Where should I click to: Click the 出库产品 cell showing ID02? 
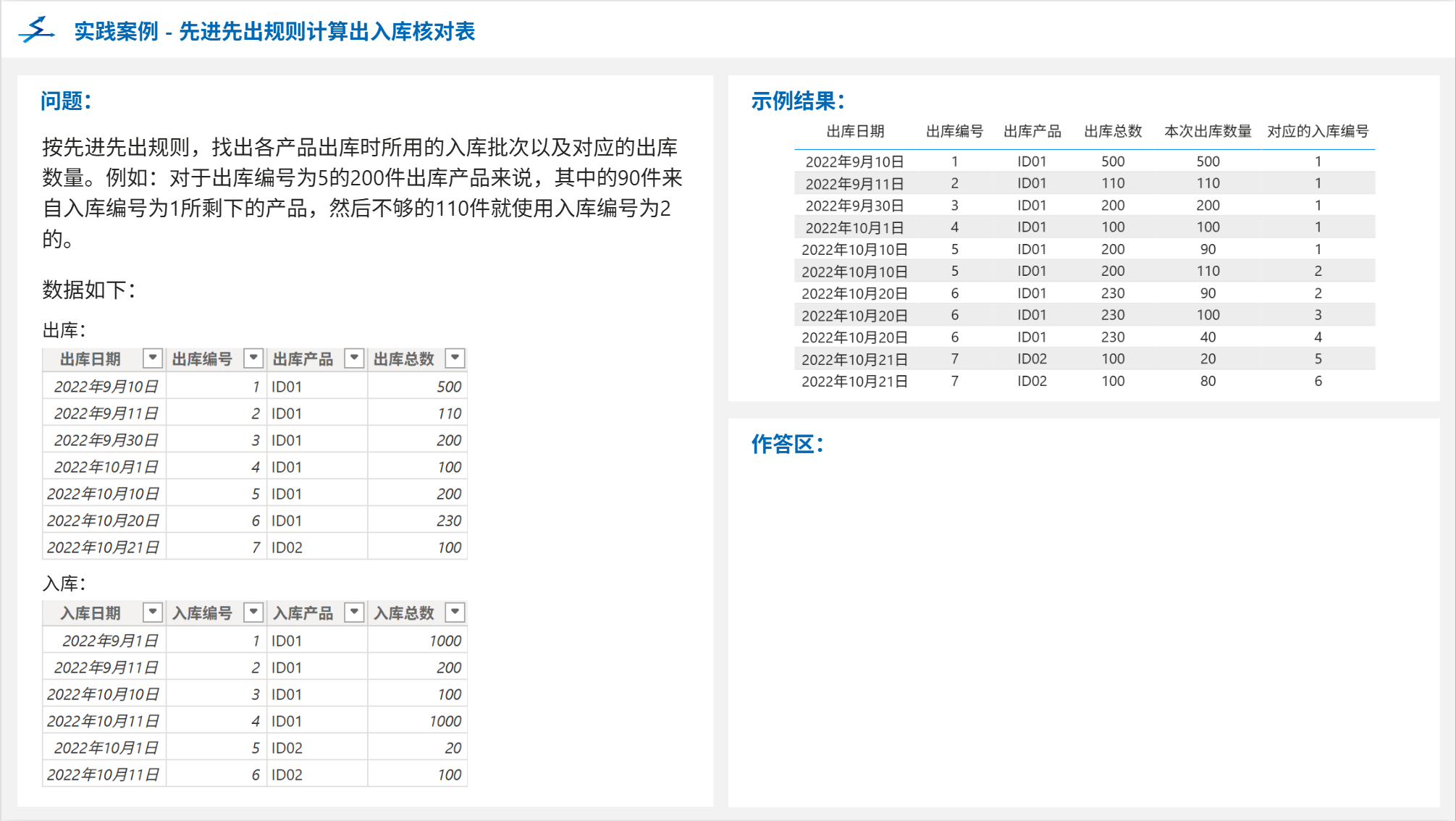(287, 547)
